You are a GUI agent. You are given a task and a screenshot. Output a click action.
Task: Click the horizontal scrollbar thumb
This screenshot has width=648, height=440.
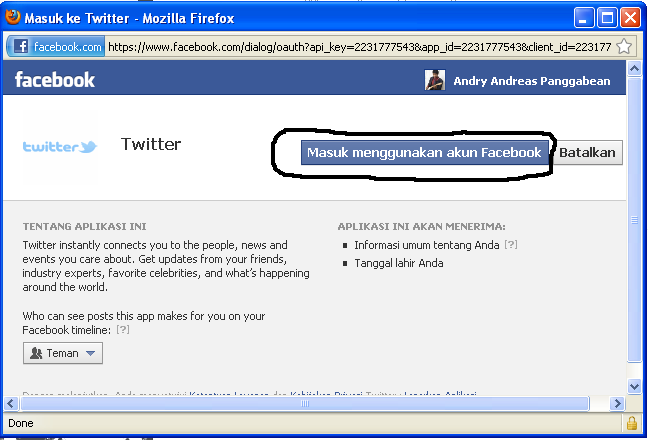tap(305, 403)
